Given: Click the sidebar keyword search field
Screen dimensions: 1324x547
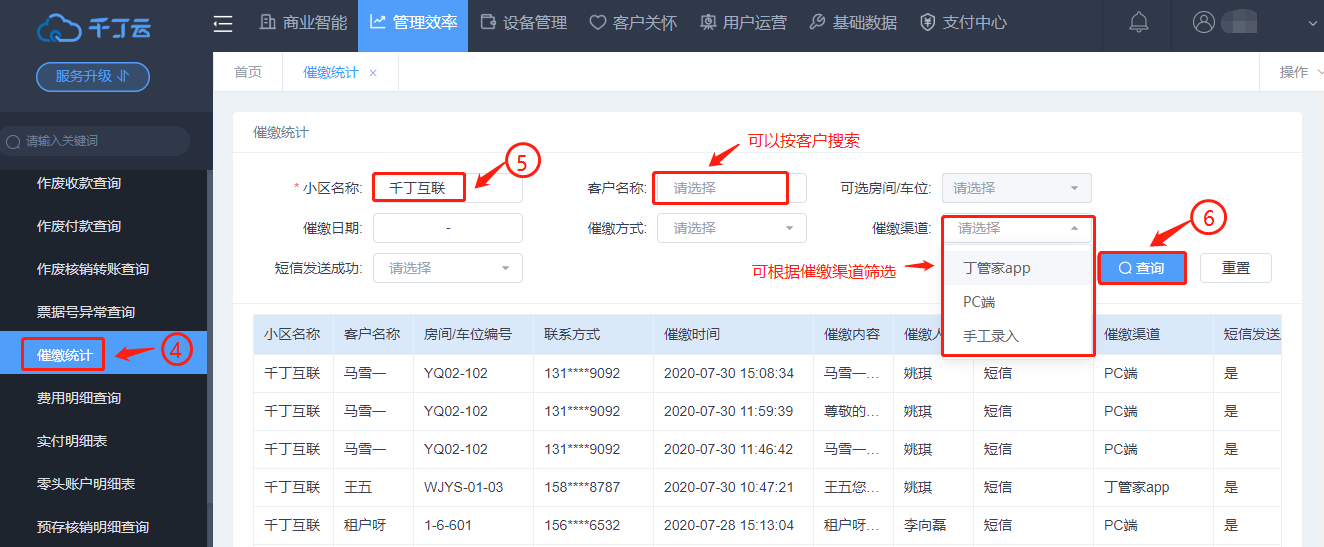Looking at the screenshot, I should tap(95, 141).
